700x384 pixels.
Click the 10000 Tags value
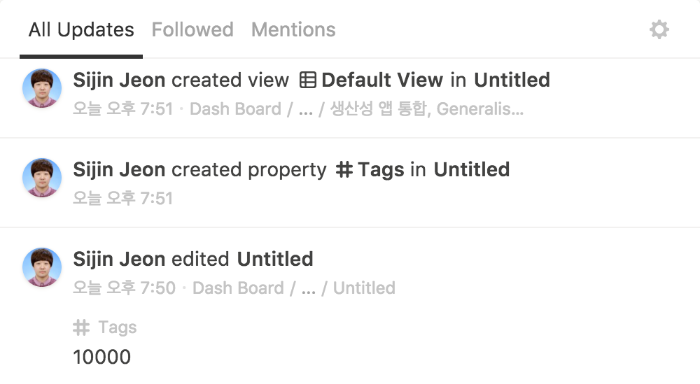point(102,357)
